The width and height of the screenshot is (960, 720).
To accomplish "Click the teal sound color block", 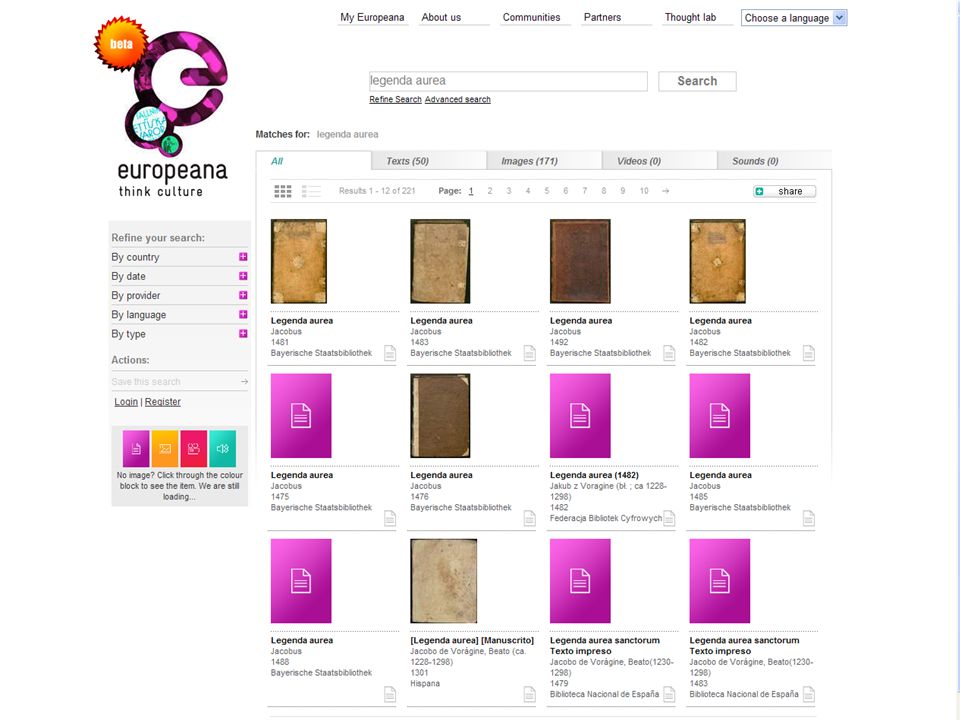I will pyautogui.click(x=222, y=448).
